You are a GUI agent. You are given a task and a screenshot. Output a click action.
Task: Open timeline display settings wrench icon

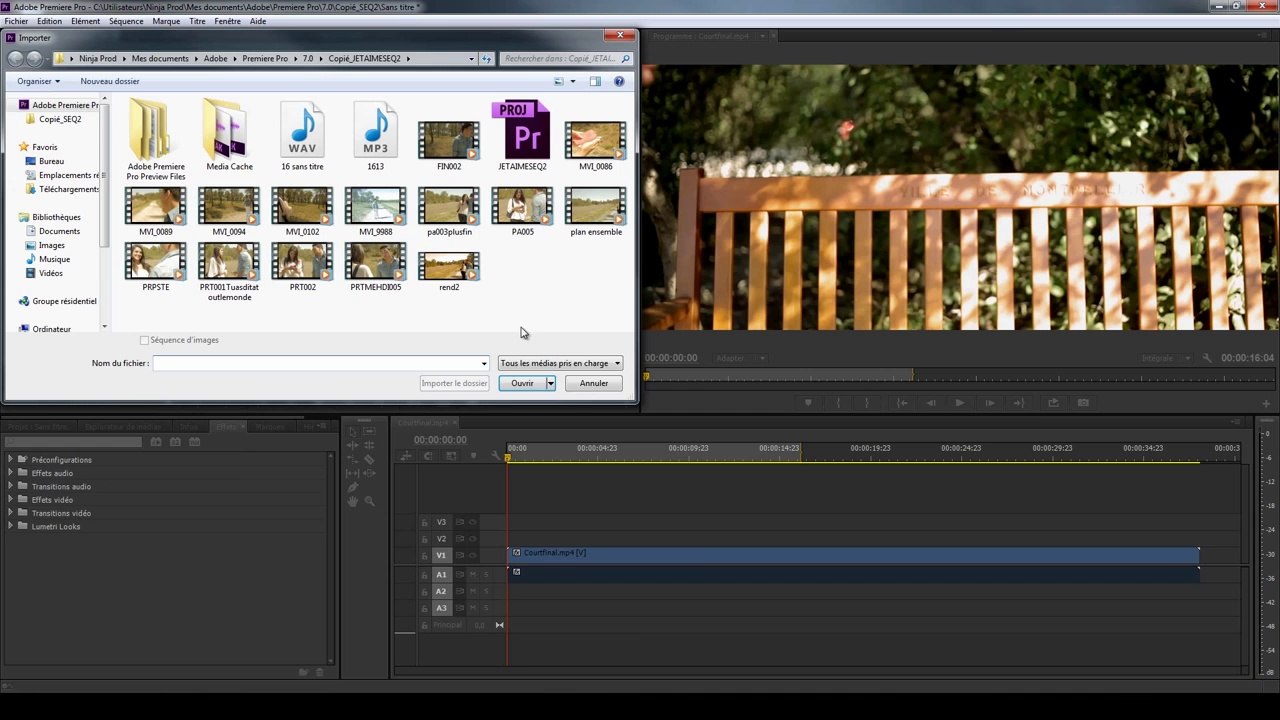click(495, 456)
